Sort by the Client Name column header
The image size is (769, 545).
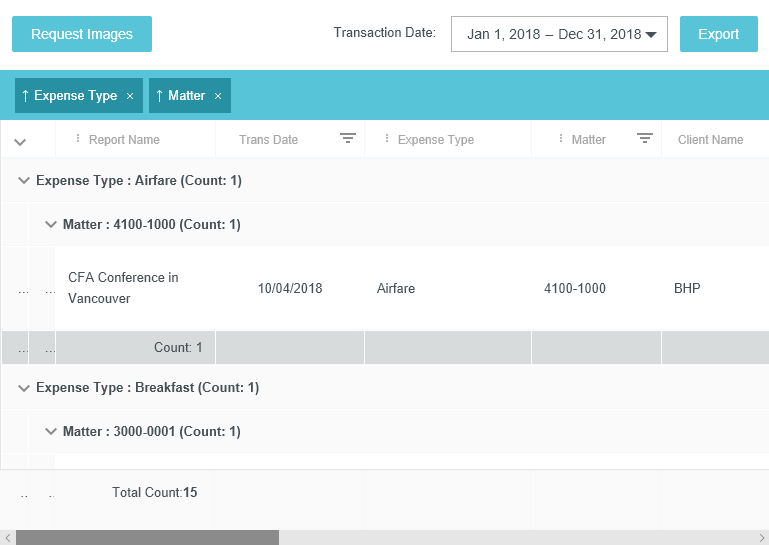click(x=710, y=140)
